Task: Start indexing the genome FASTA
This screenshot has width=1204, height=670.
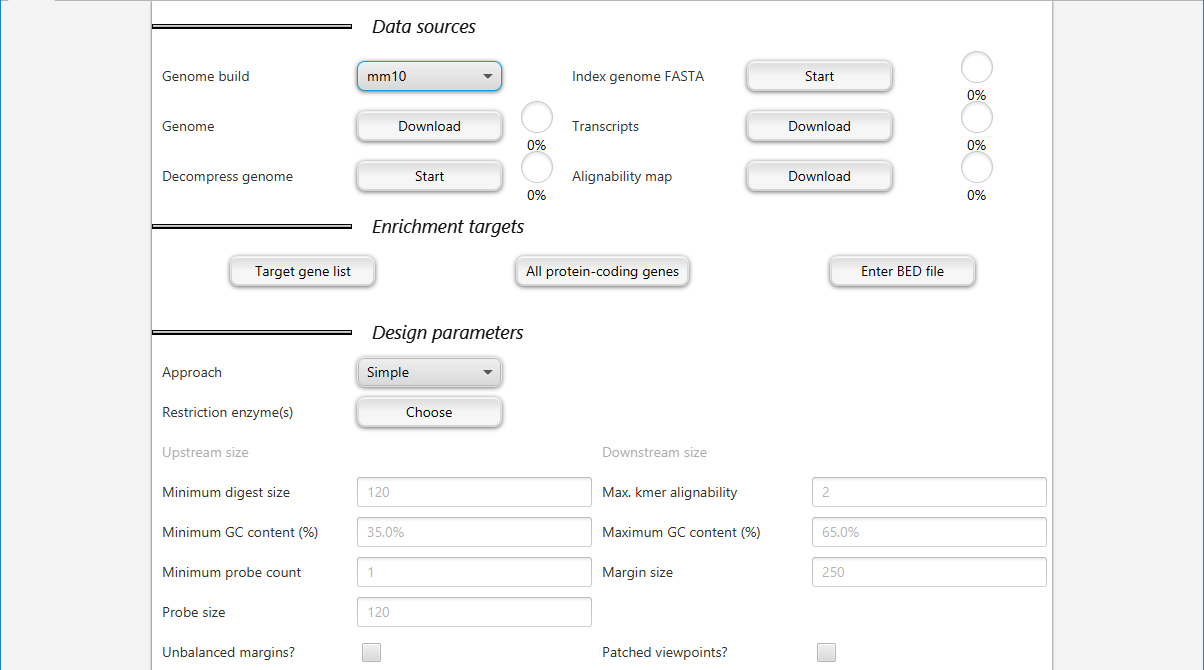Action: (x=819, y=76)
